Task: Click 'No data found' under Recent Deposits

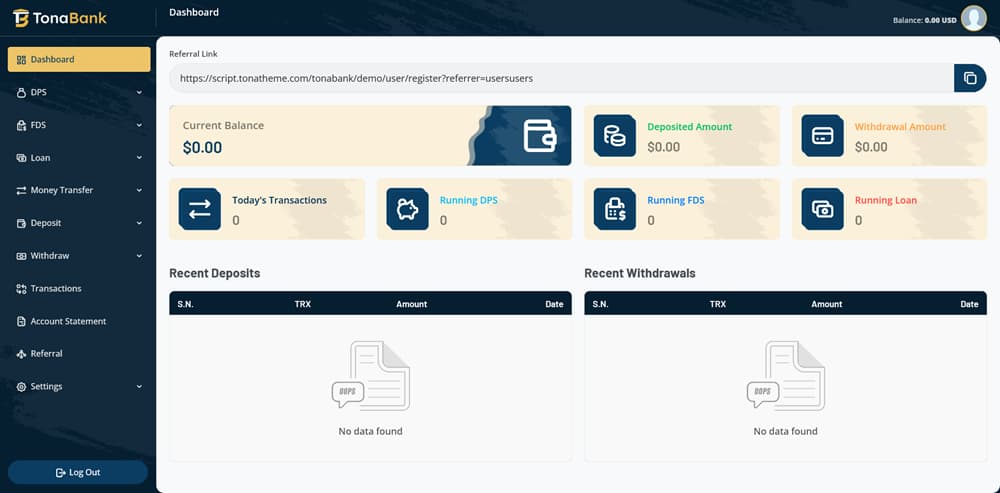Action: tap(371, 431)
